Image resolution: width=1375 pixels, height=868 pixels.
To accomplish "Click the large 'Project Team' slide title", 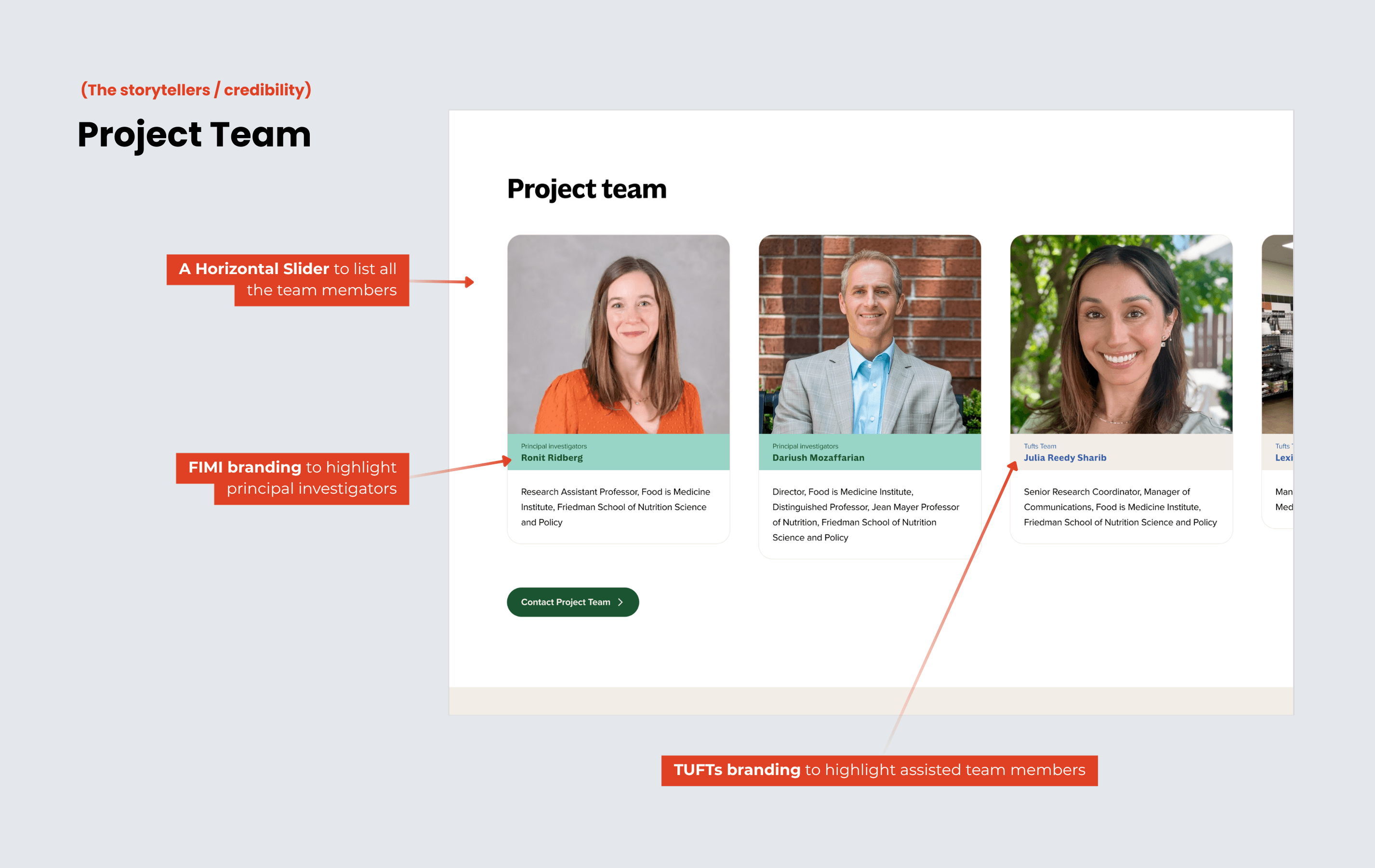I will (x=194, y=135).
